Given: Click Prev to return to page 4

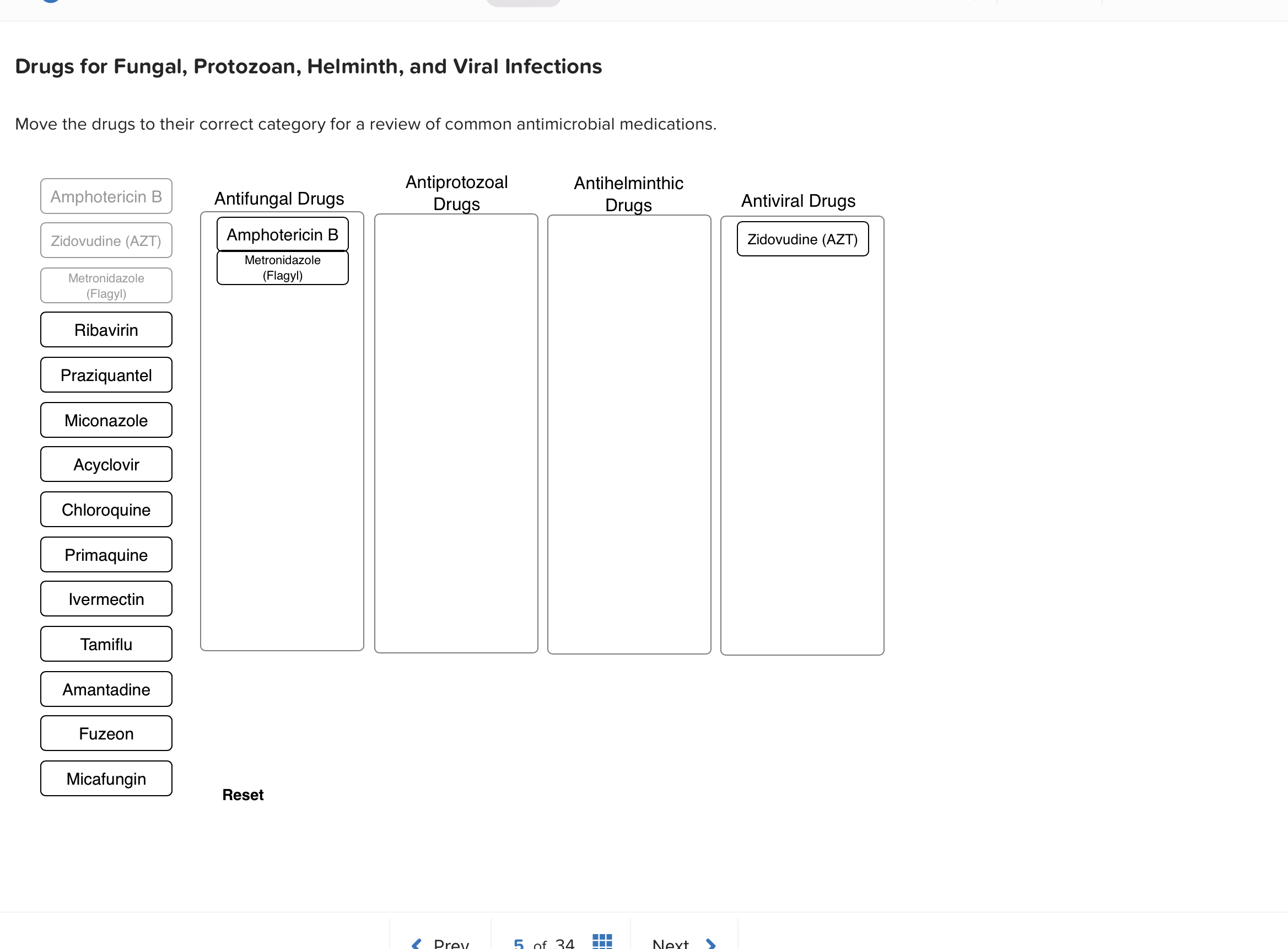Looking at the screenshot, I should 440,941.
